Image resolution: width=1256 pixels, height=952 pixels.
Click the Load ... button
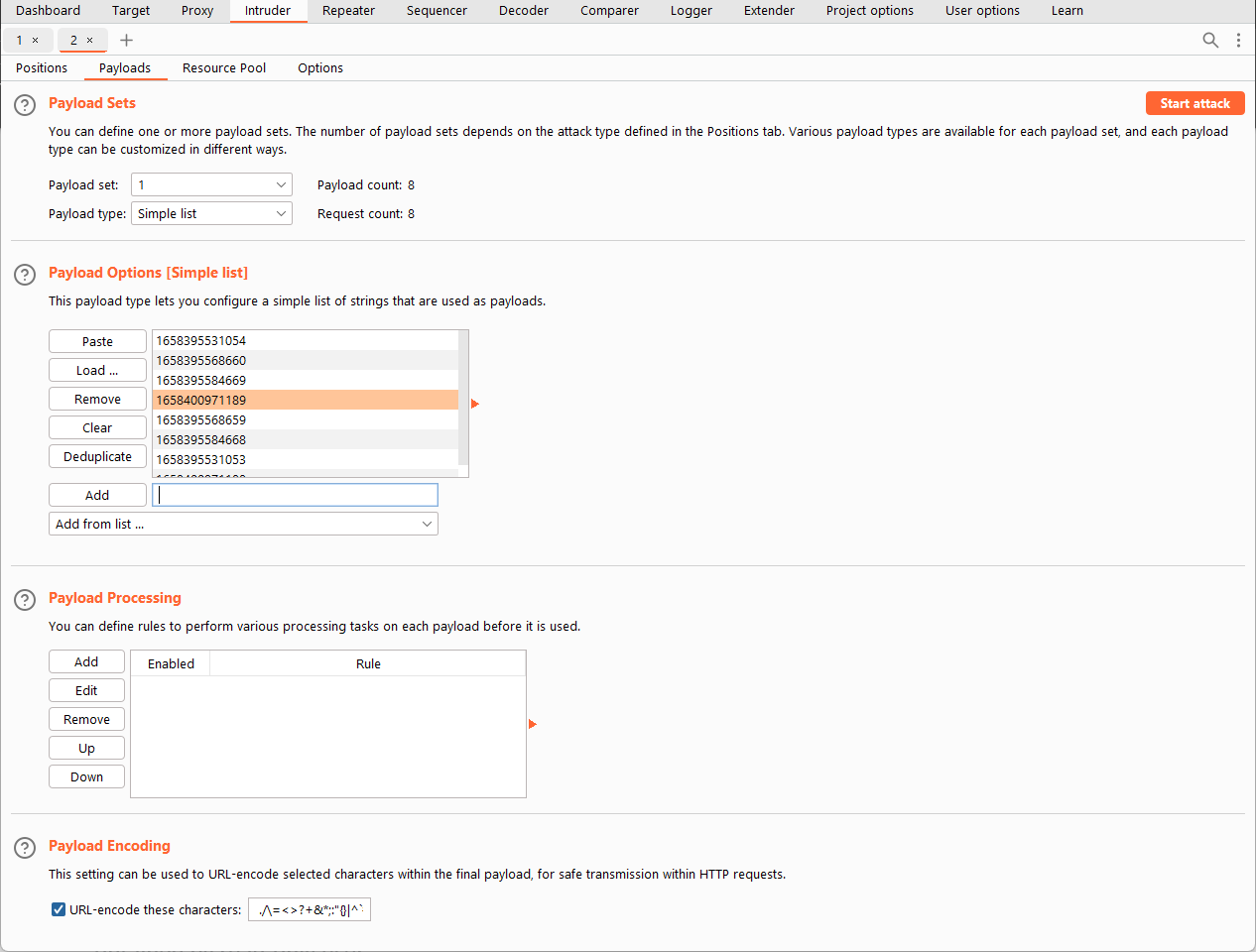point(97,370)
